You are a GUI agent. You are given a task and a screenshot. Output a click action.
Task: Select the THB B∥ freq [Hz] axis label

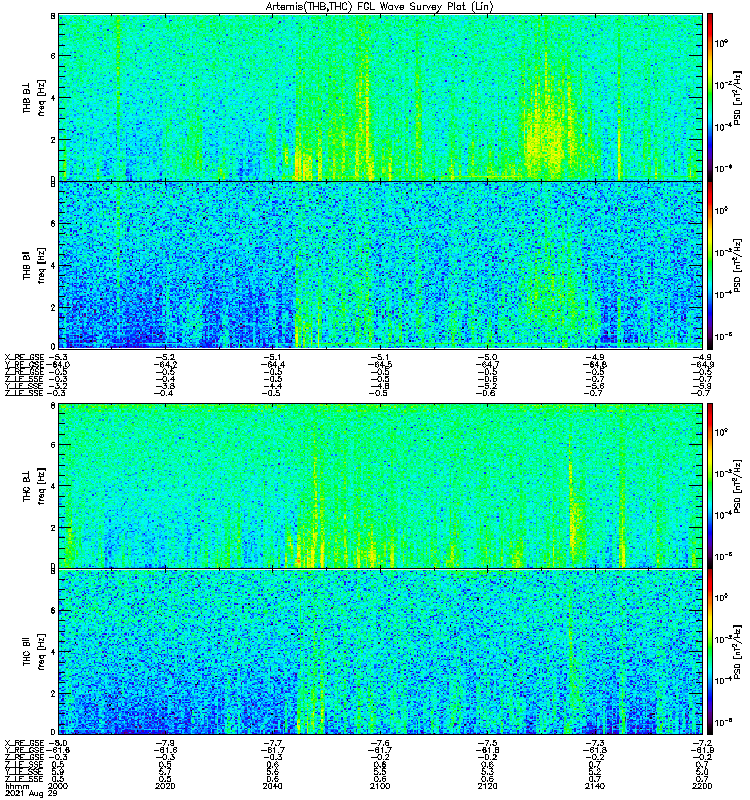(x=34, y=265)
